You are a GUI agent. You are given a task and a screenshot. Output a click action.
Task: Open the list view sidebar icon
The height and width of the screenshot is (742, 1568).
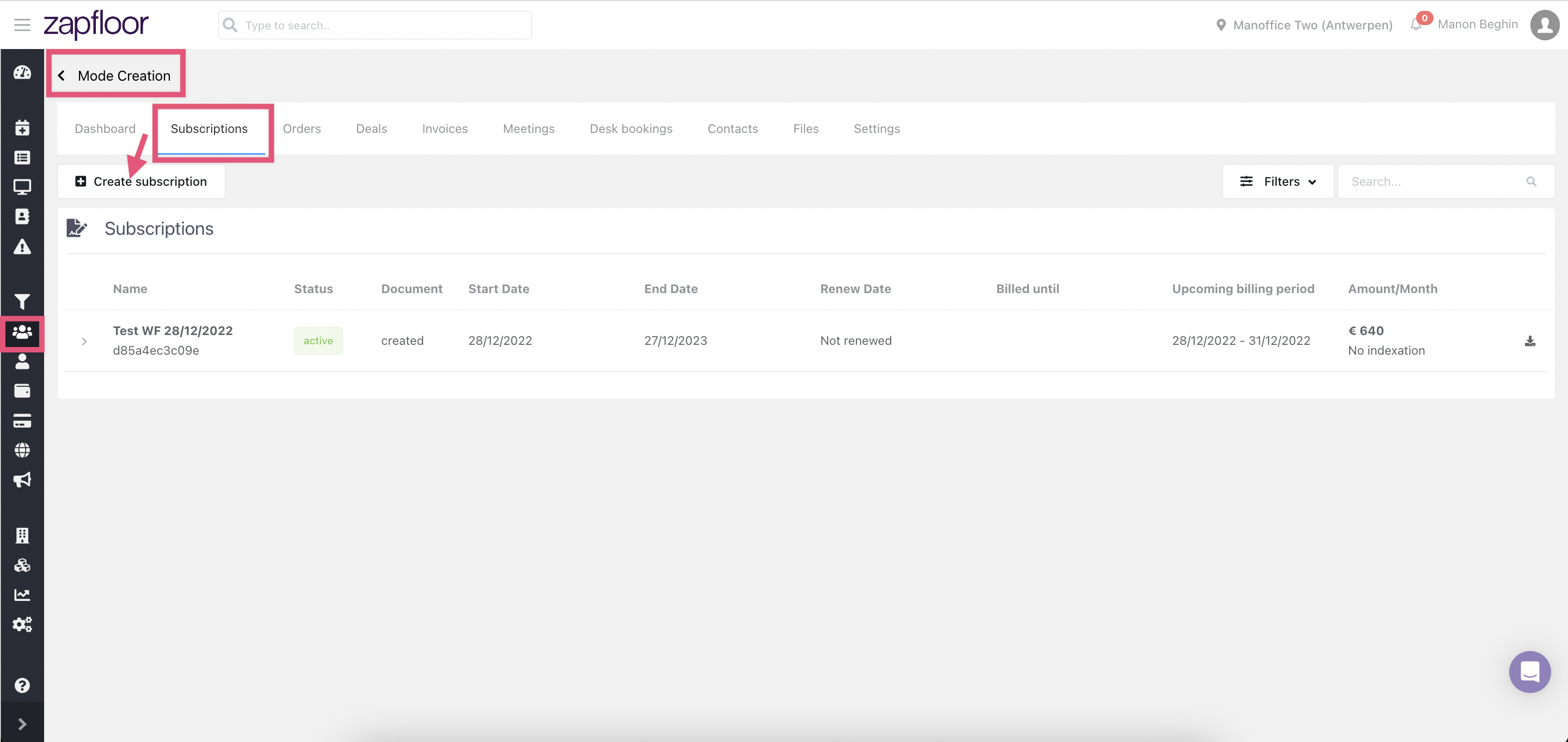22,158
